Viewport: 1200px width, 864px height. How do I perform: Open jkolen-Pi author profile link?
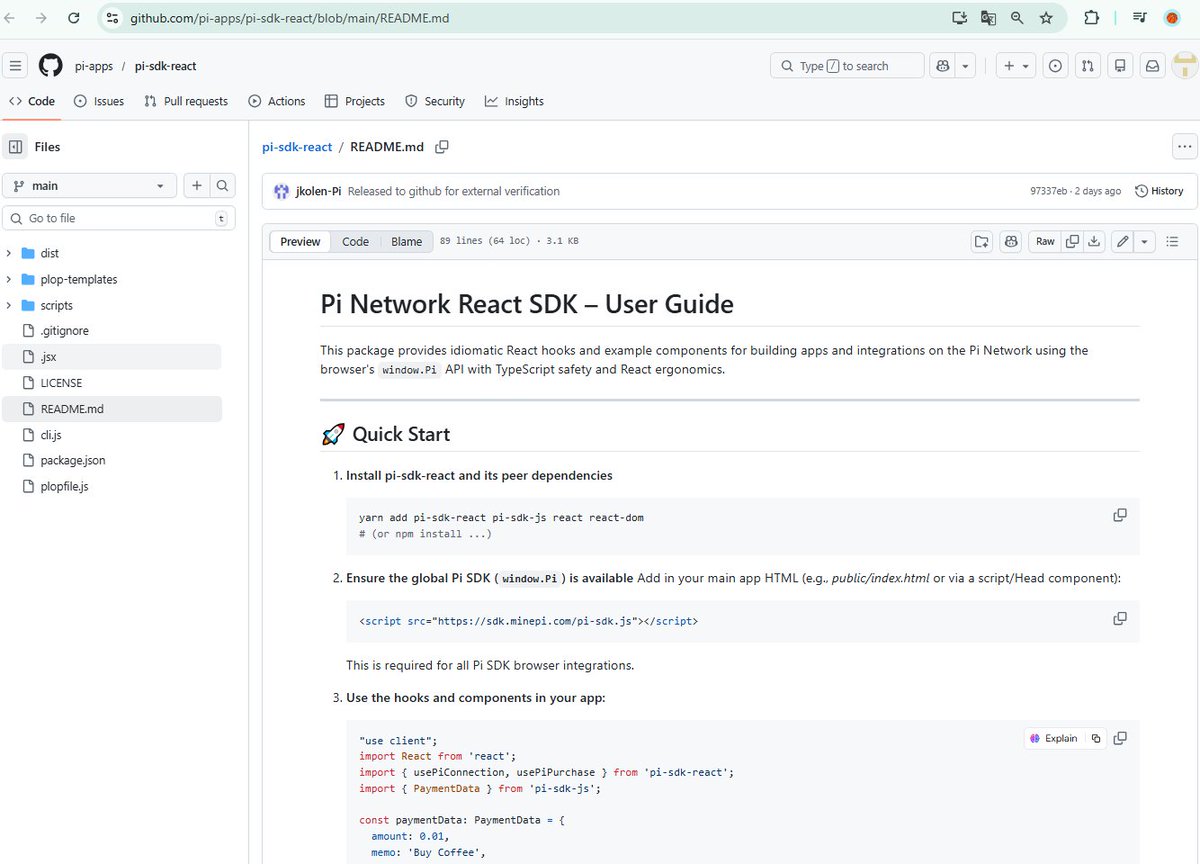click(319, 191)
